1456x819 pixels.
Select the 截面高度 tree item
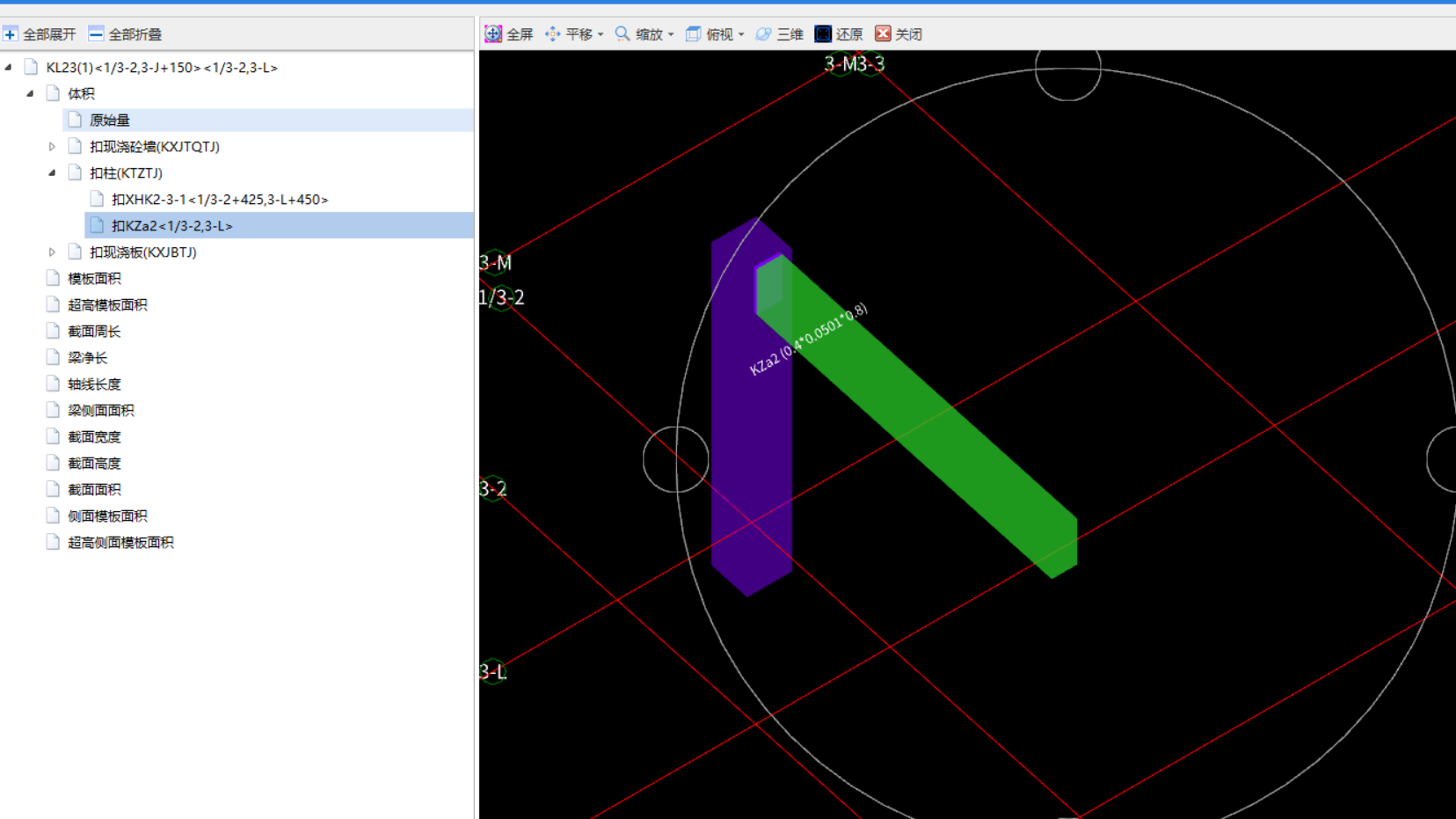94,464
